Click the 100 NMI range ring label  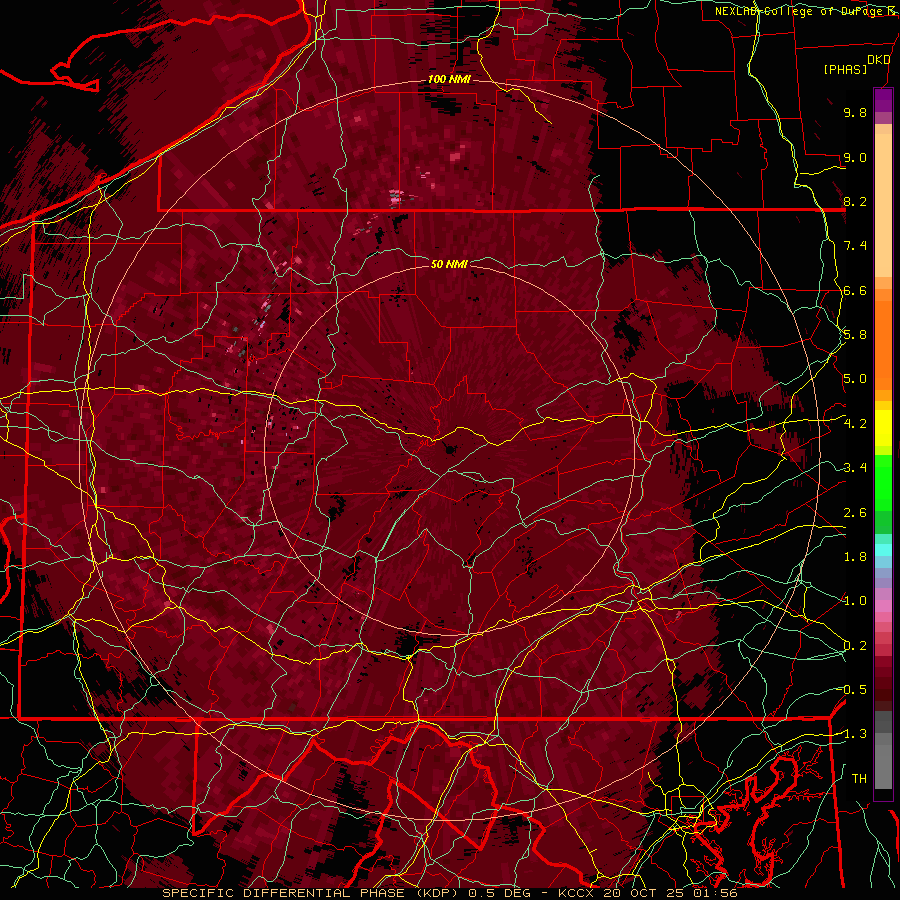pos(449,79)
